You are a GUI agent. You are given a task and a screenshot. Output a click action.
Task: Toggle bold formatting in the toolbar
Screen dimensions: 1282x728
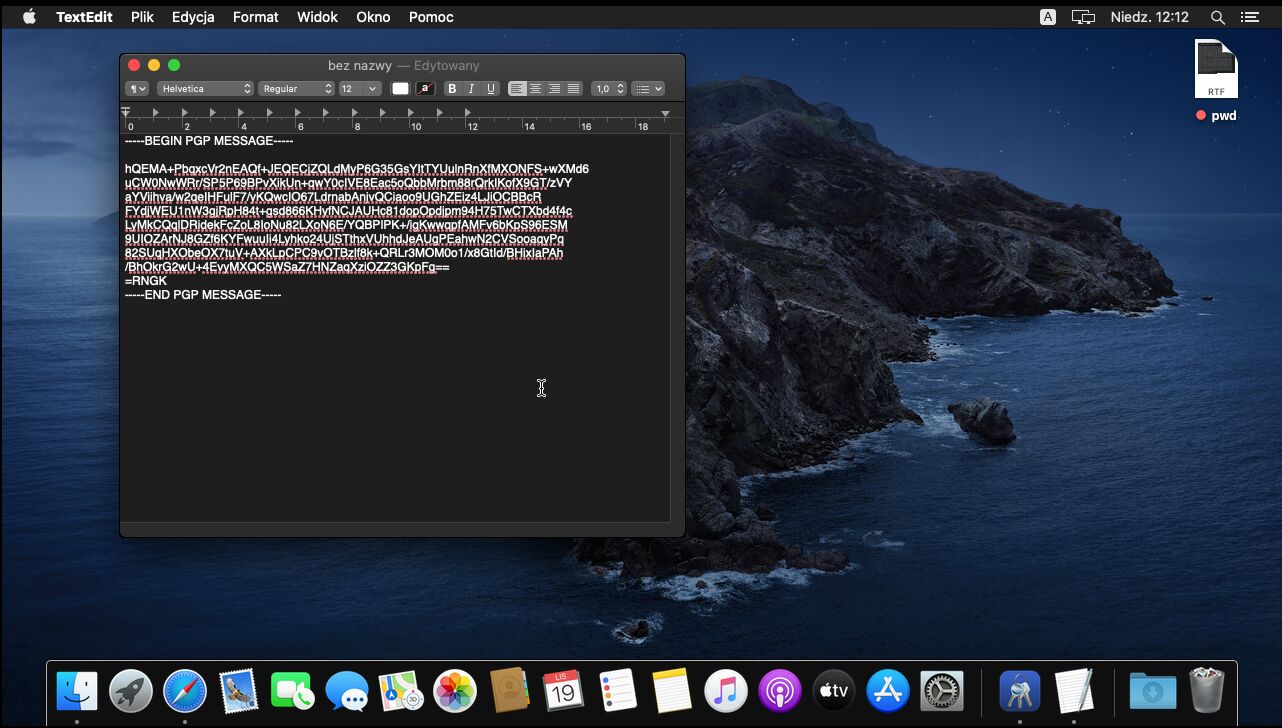(452, 89)
